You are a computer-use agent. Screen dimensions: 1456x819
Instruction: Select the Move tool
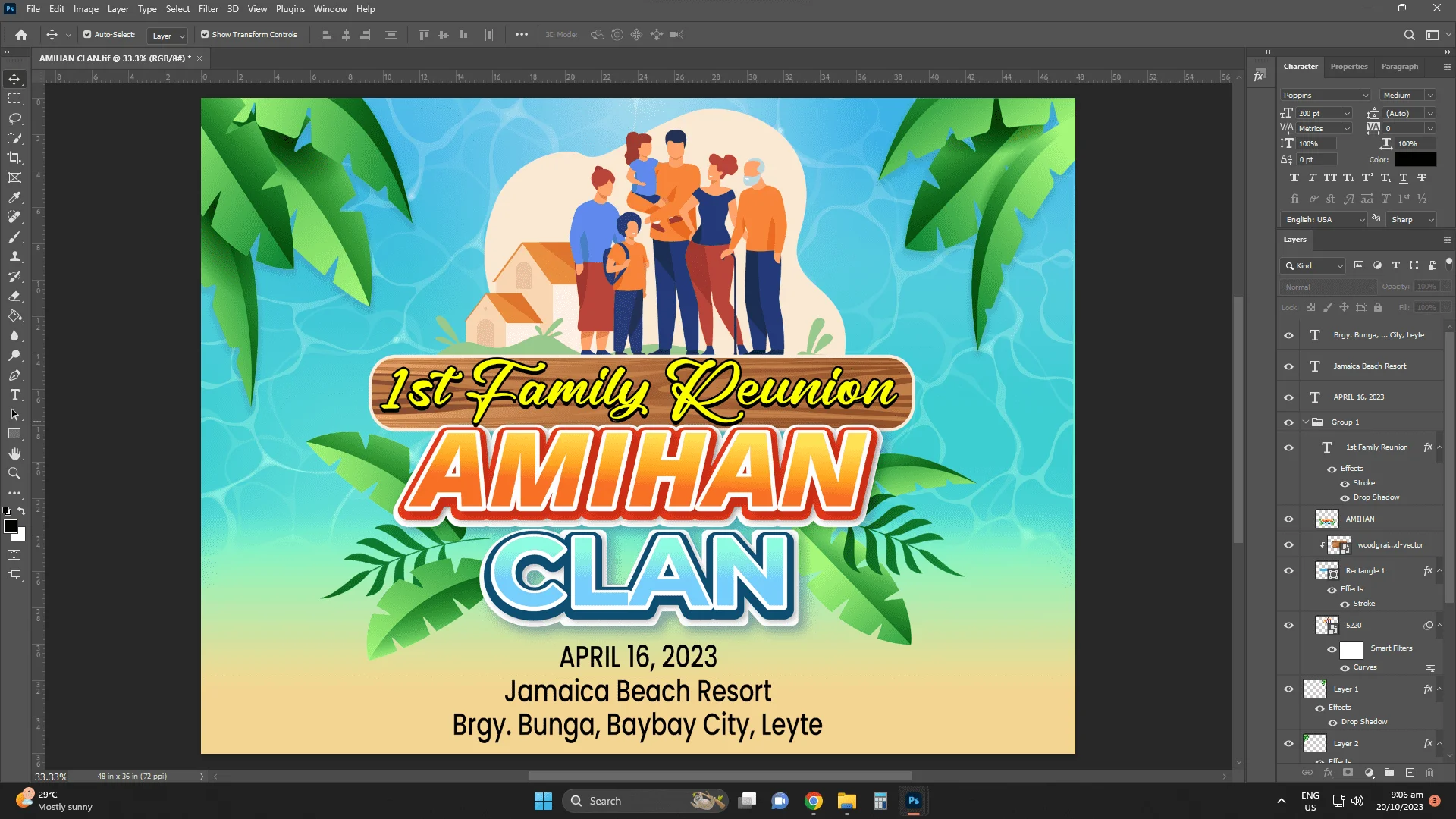[x=14, y=79]
